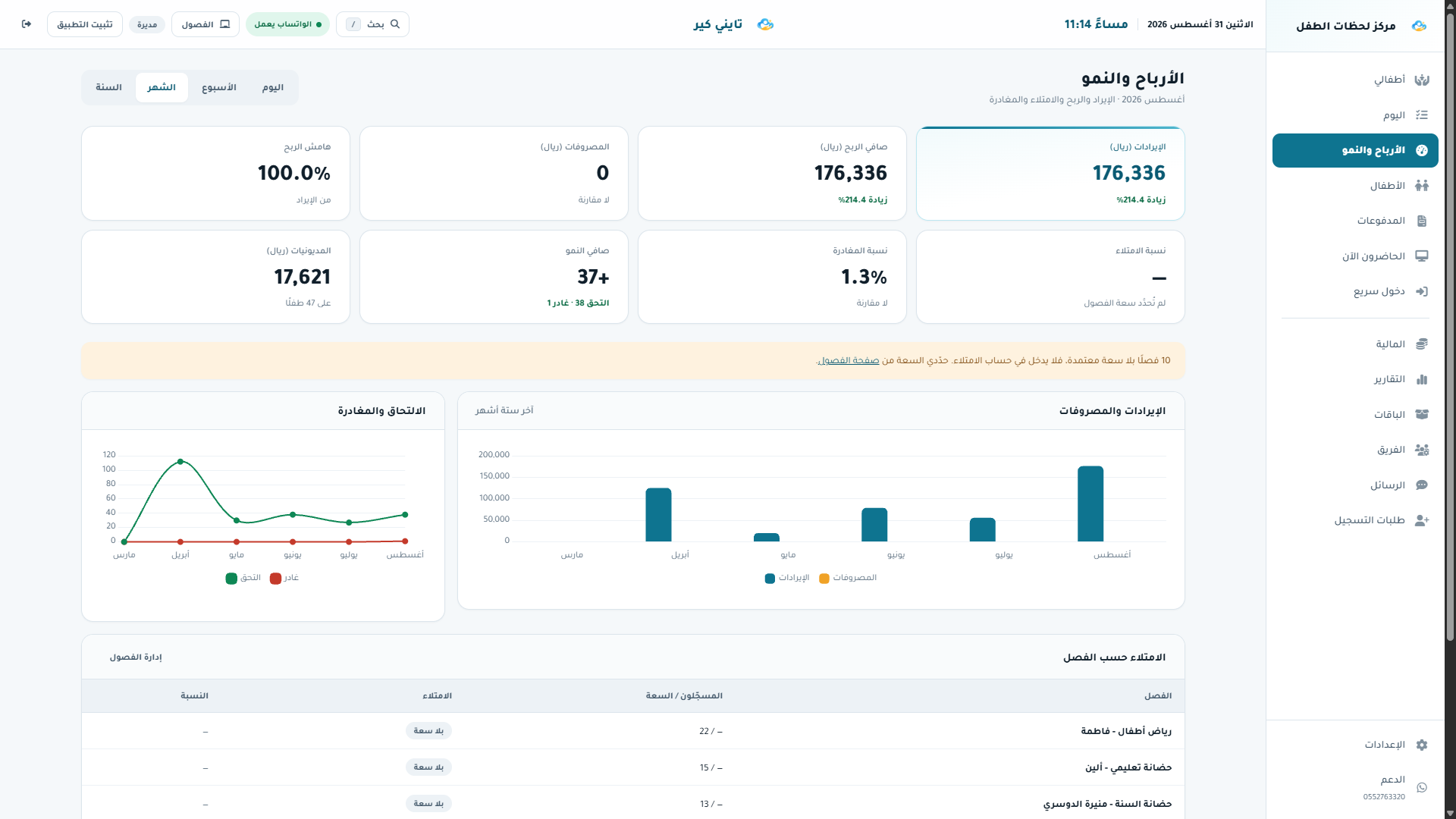
Task: Click the النسبة column header
Action: [194, 696]
